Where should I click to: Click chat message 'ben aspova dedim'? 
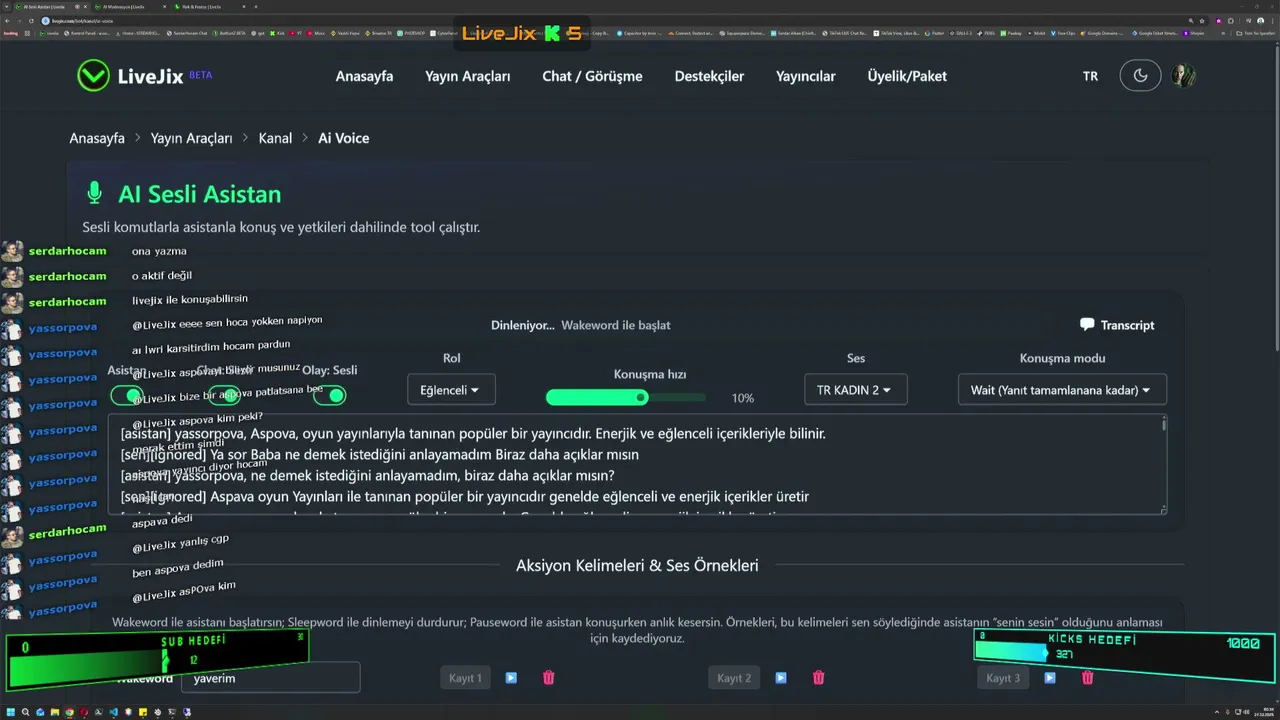(x=178, y=569)
